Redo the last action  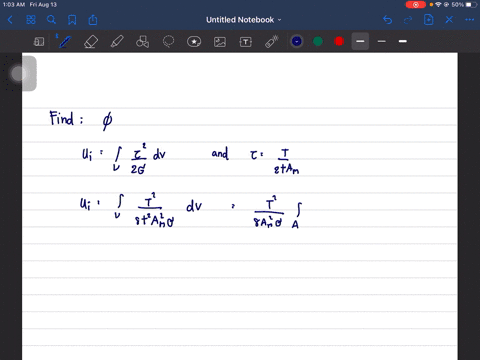[408, 20]
